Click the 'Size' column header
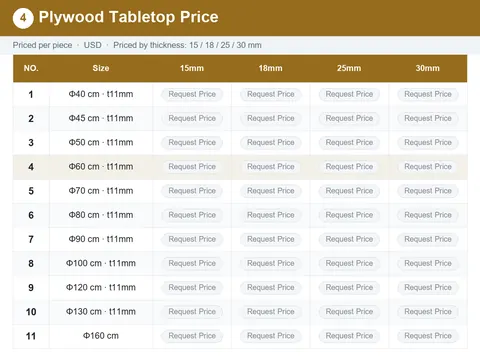480x361 pixels. click(x=101, y=68)
